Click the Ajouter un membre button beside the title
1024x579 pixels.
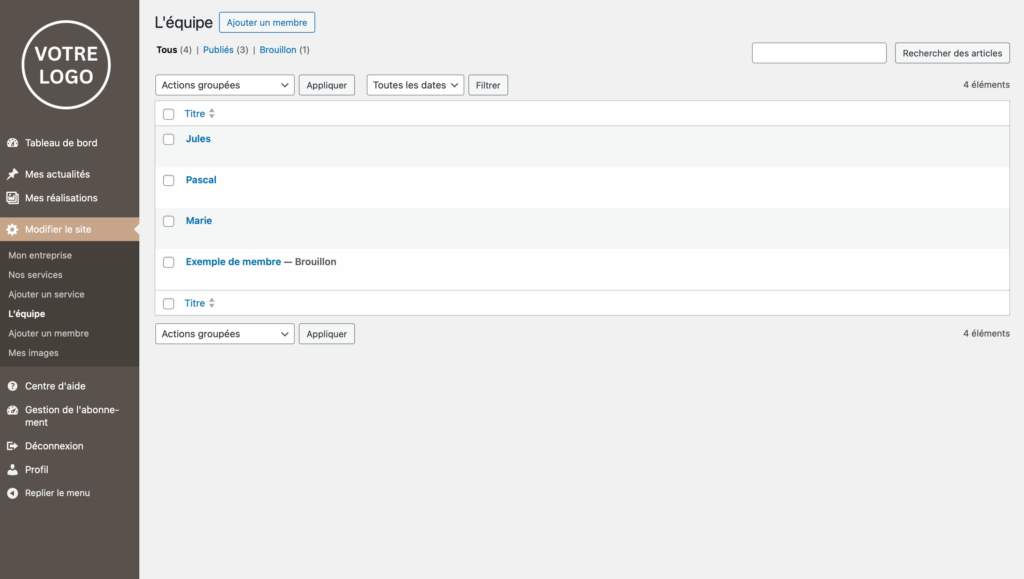267,22
